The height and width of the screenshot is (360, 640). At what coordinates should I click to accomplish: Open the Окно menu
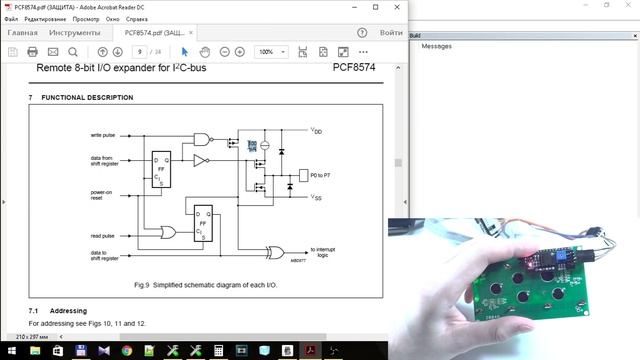pyautogui.click(x=113, y=19)
